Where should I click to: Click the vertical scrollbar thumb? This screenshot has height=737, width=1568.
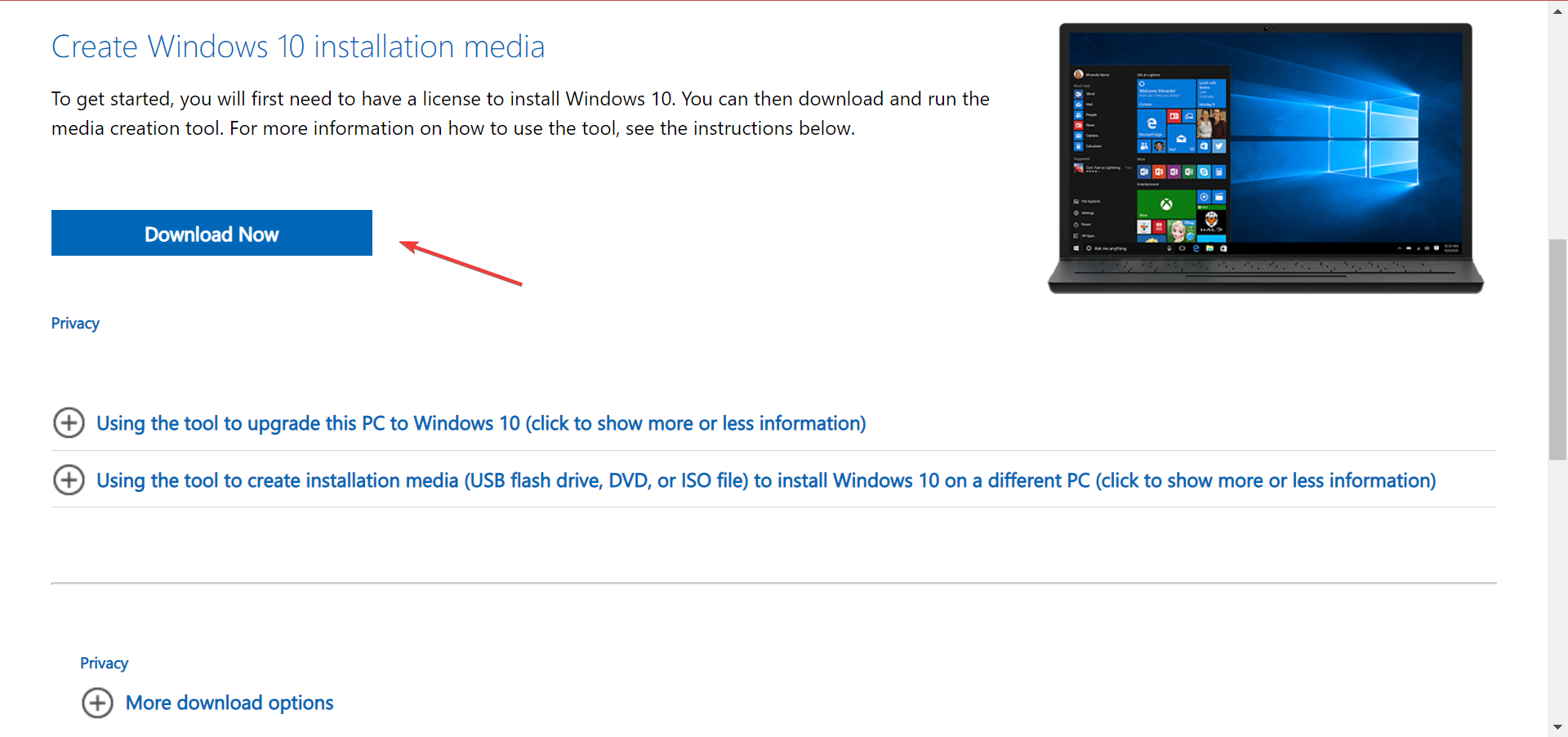coord(1557,350)
